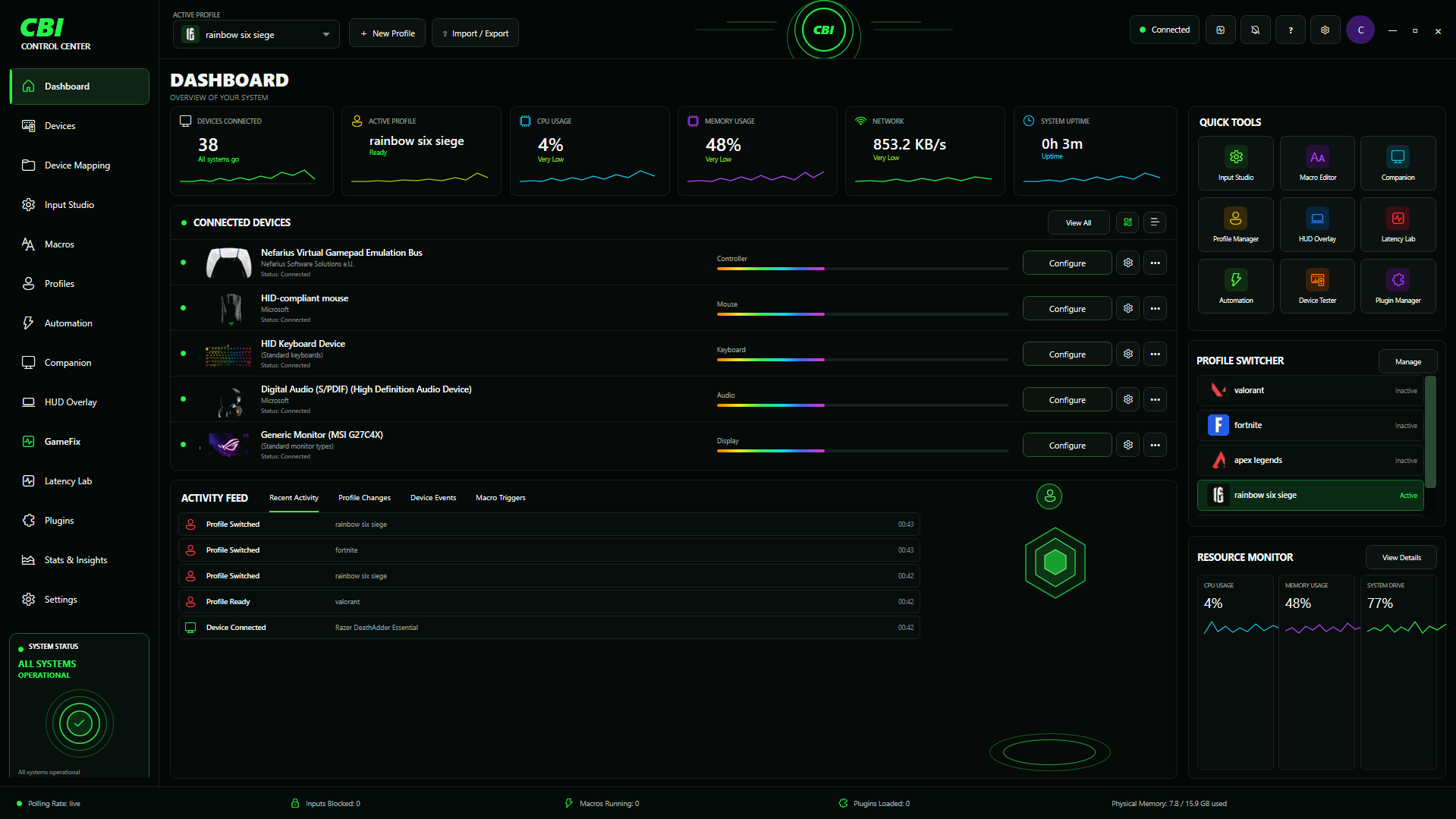This screenshot has height=819, width=1456.
Task: Switch to Profile Changes tab
Action: [x=364, y=498]
